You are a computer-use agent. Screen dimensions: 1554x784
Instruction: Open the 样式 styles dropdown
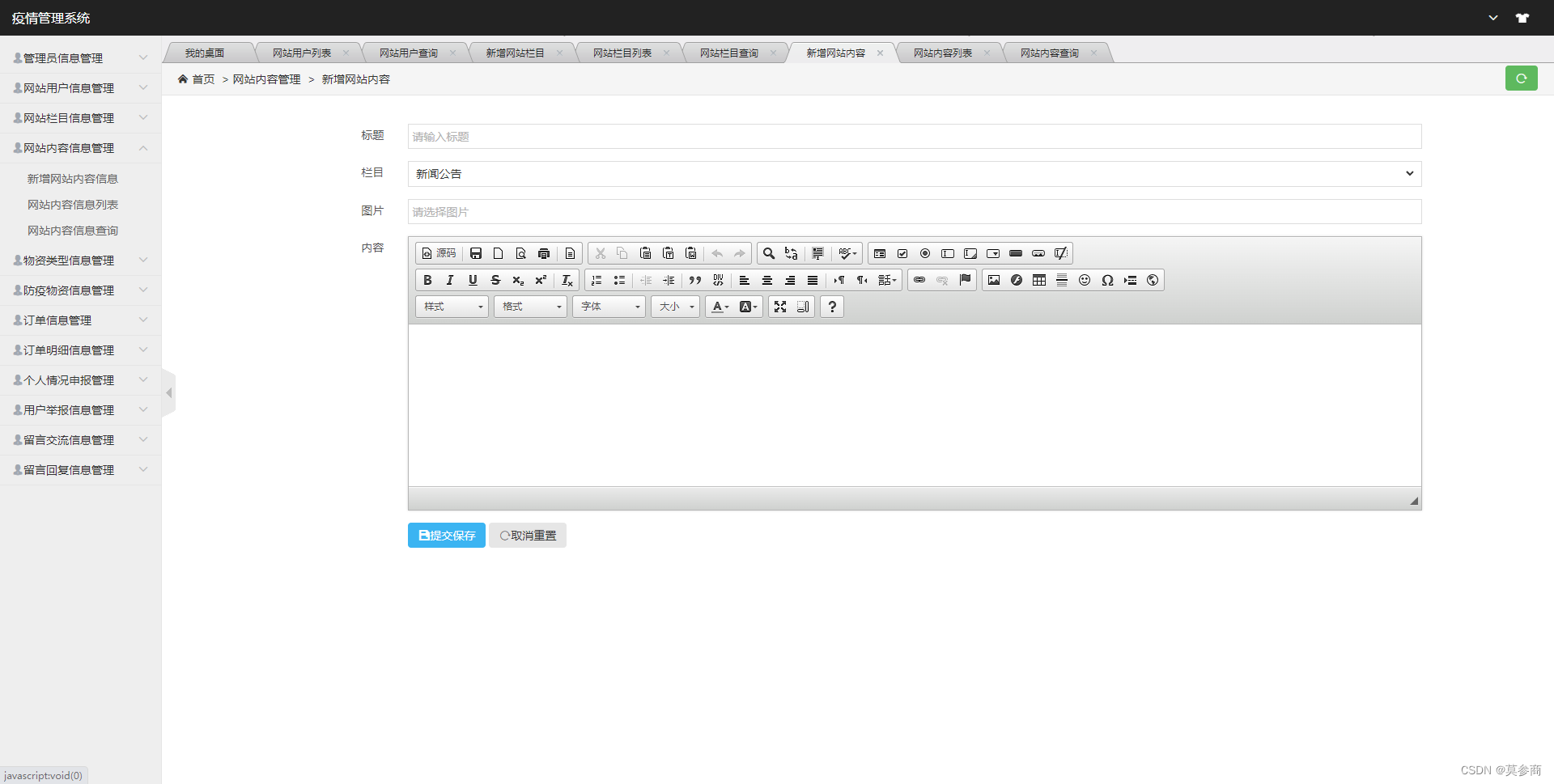tap(452, 307)
